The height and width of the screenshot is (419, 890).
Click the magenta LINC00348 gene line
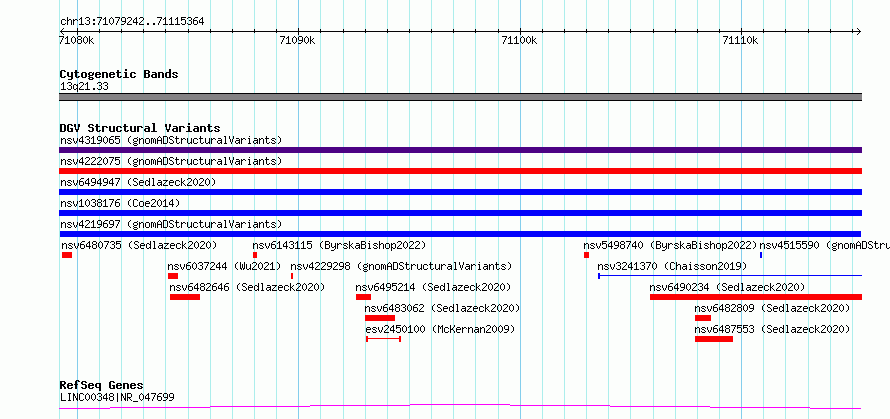click(x=460, y=407)
